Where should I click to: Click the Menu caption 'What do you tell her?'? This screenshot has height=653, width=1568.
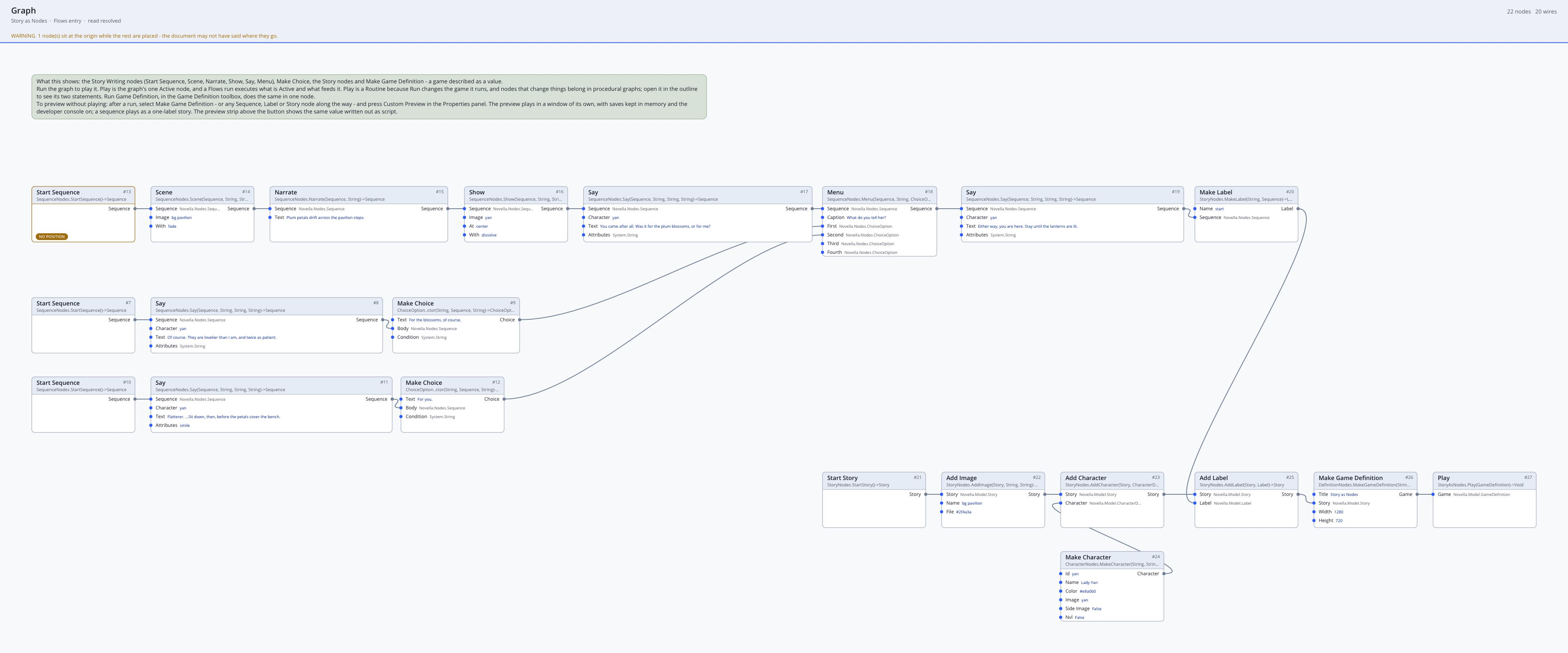click(866, 218)
